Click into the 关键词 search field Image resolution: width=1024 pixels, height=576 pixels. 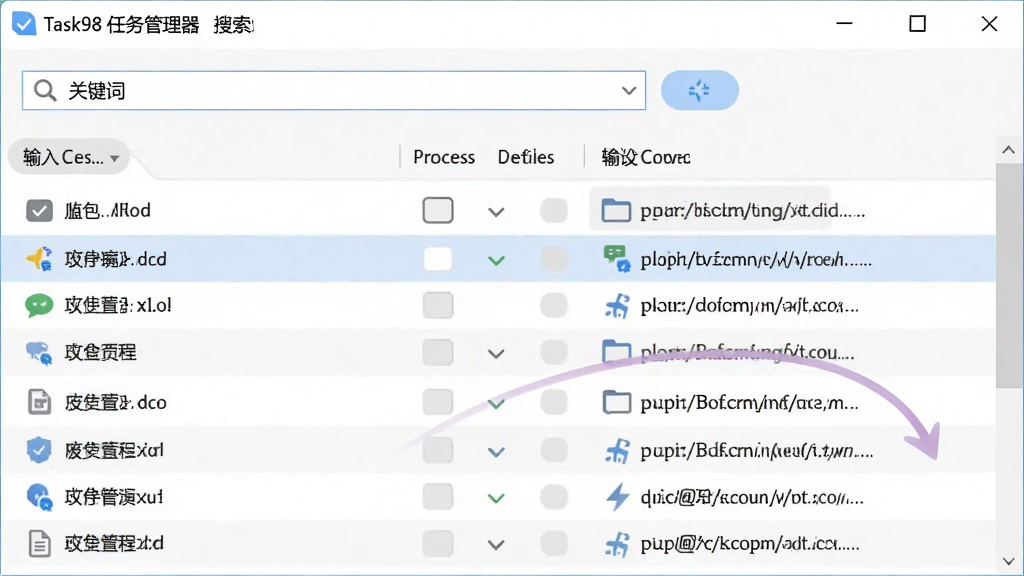point(334,90)
